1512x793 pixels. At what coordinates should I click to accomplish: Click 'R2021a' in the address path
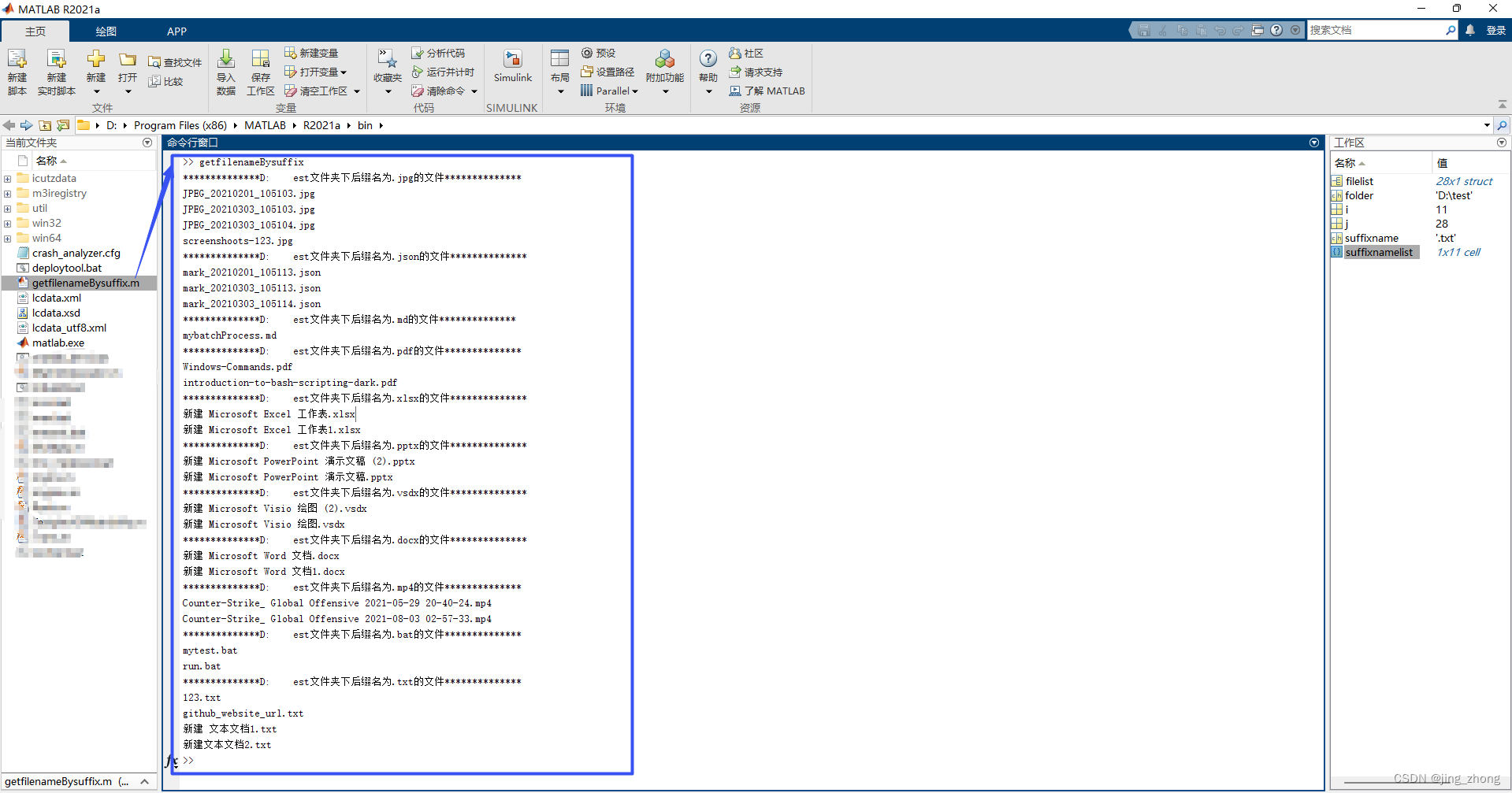click(x=321, y=125)
